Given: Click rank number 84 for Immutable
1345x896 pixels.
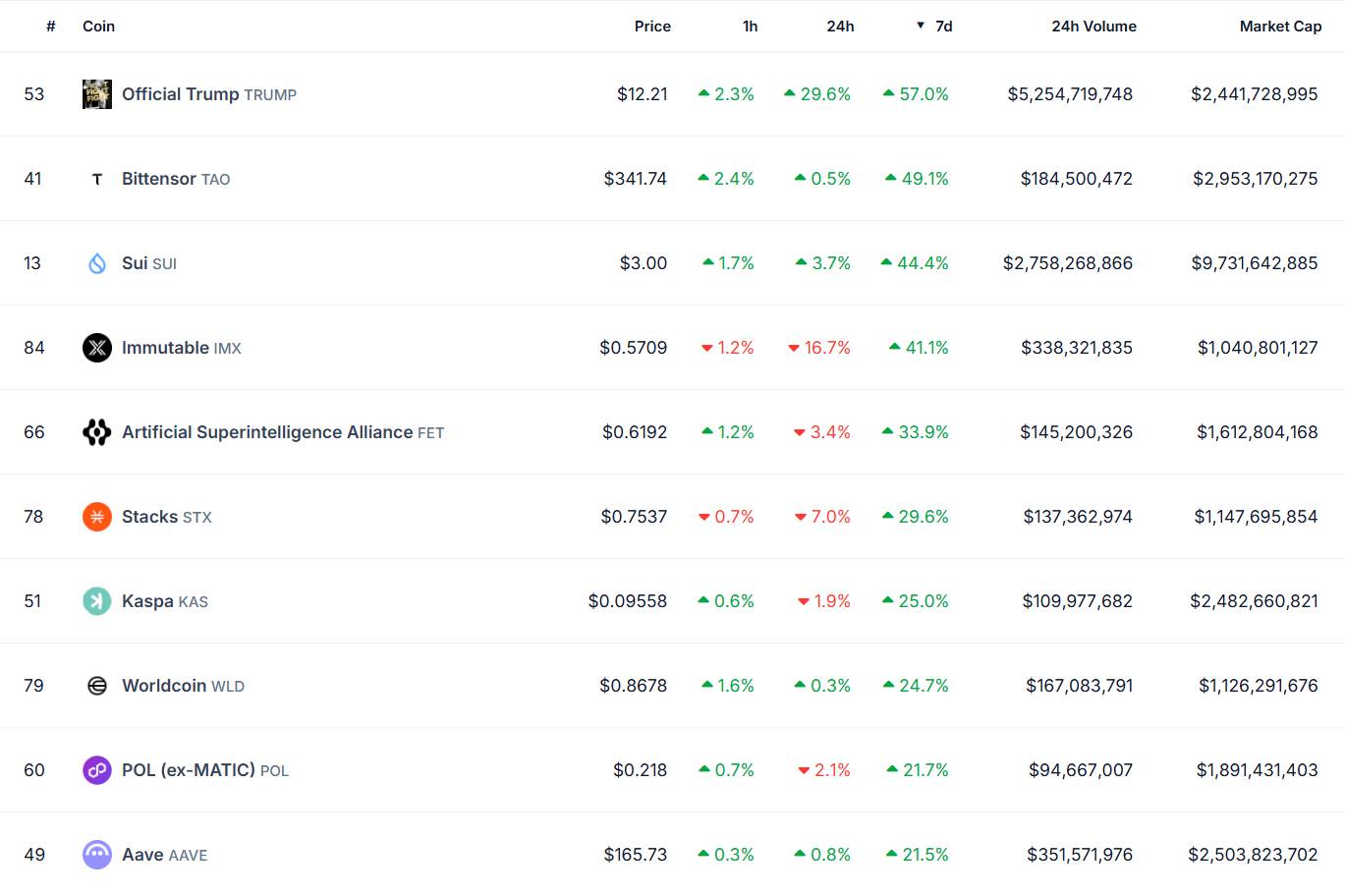Looking at the screenshot, I should click(x=34, y=348).
